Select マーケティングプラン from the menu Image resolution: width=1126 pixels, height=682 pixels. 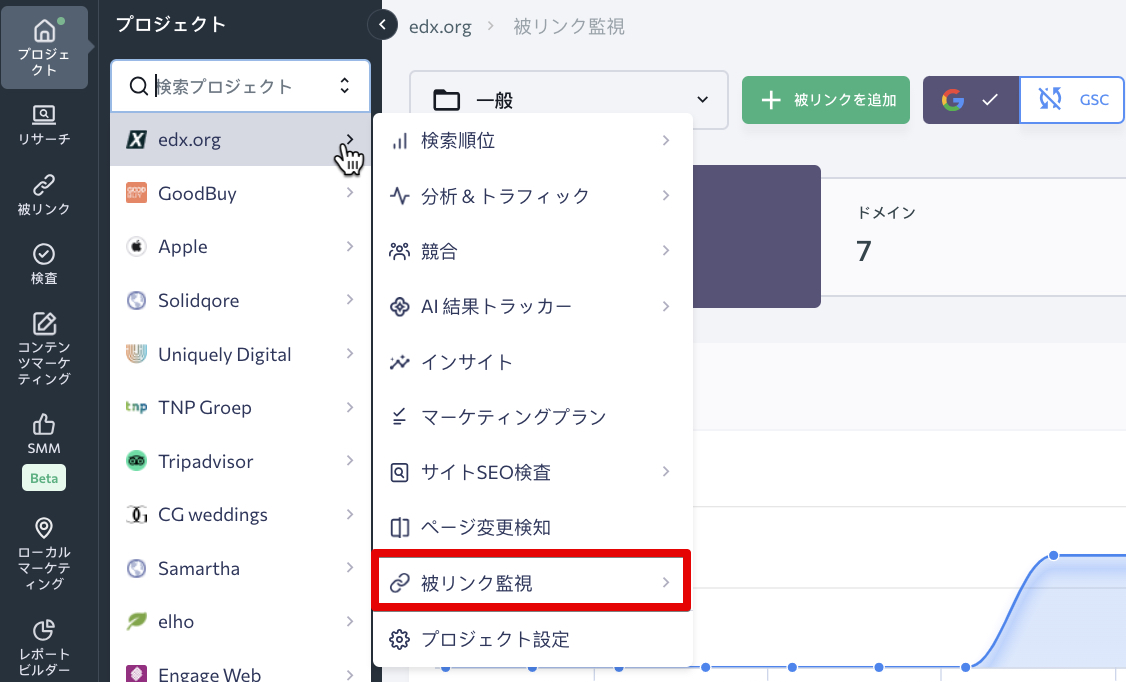(531, 417)
